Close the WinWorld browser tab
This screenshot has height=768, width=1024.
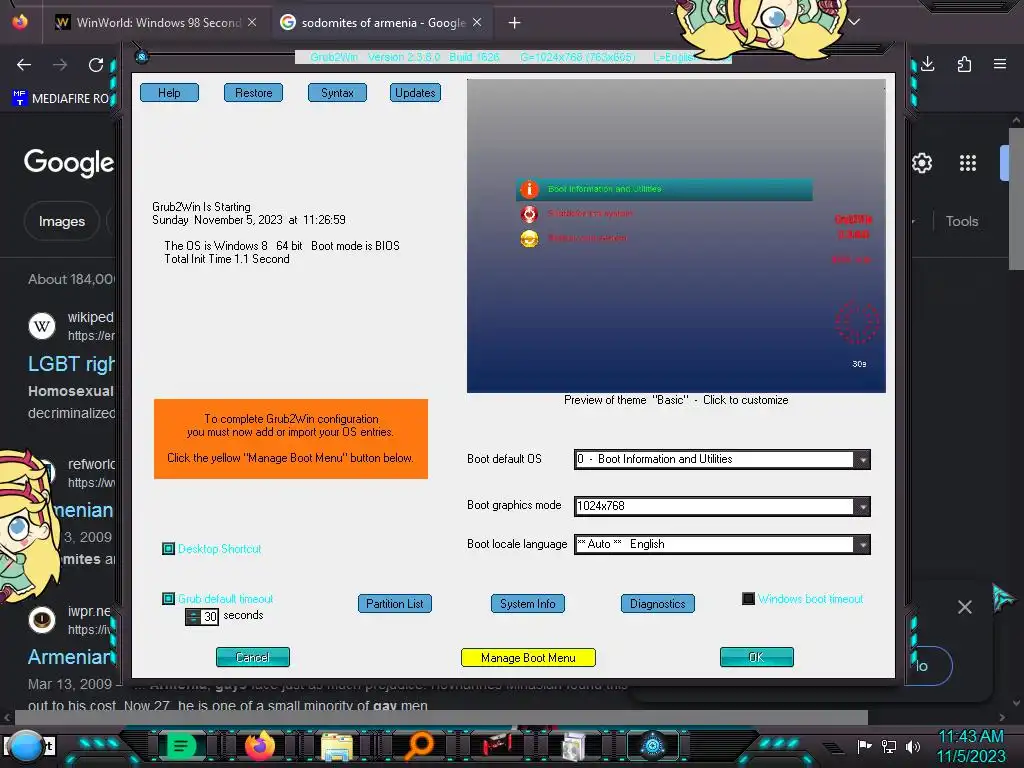point(252,22)
